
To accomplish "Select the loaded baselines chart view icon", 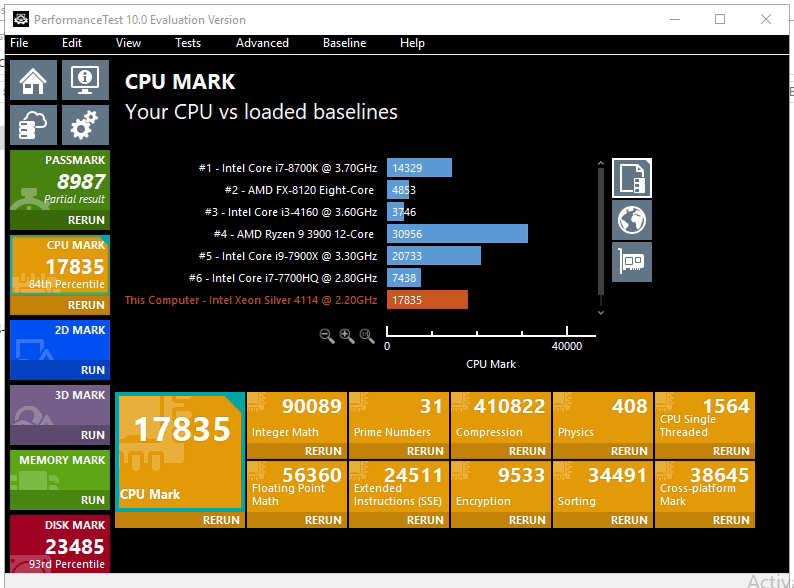I will pos(632,178).
